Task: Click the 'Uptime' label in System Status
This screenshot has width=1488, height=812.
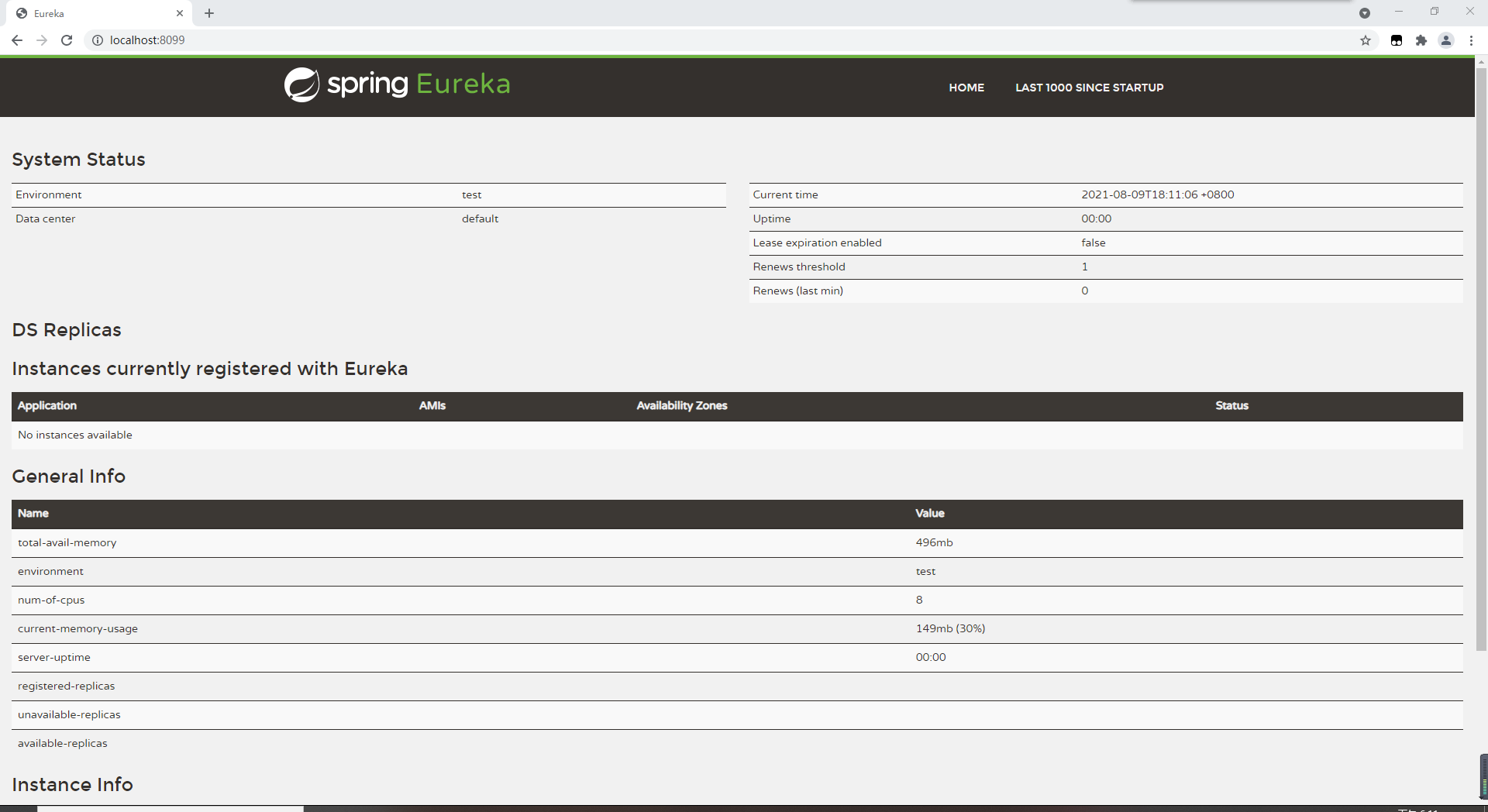Action: click(772, 218)
